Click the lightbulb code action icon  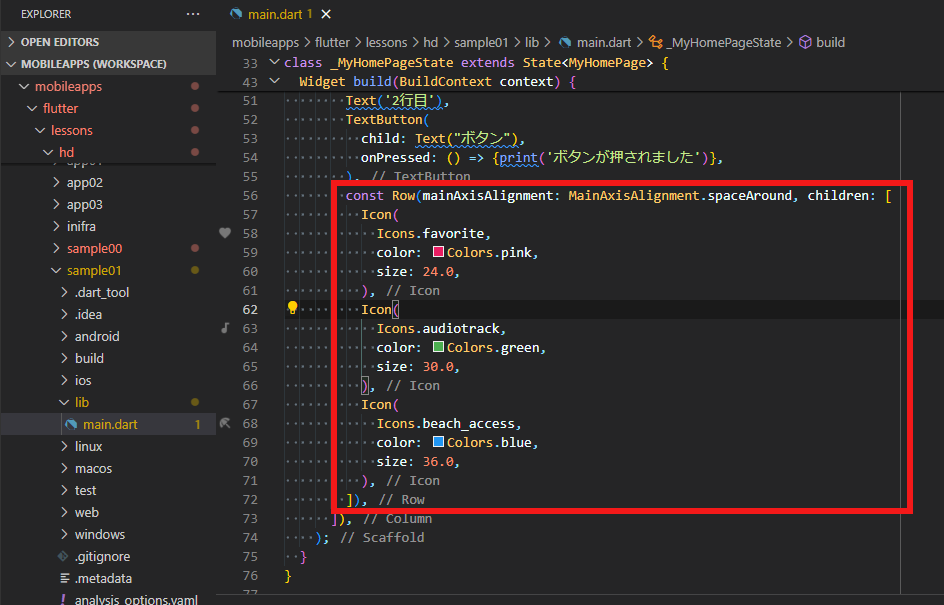[293, 309]
